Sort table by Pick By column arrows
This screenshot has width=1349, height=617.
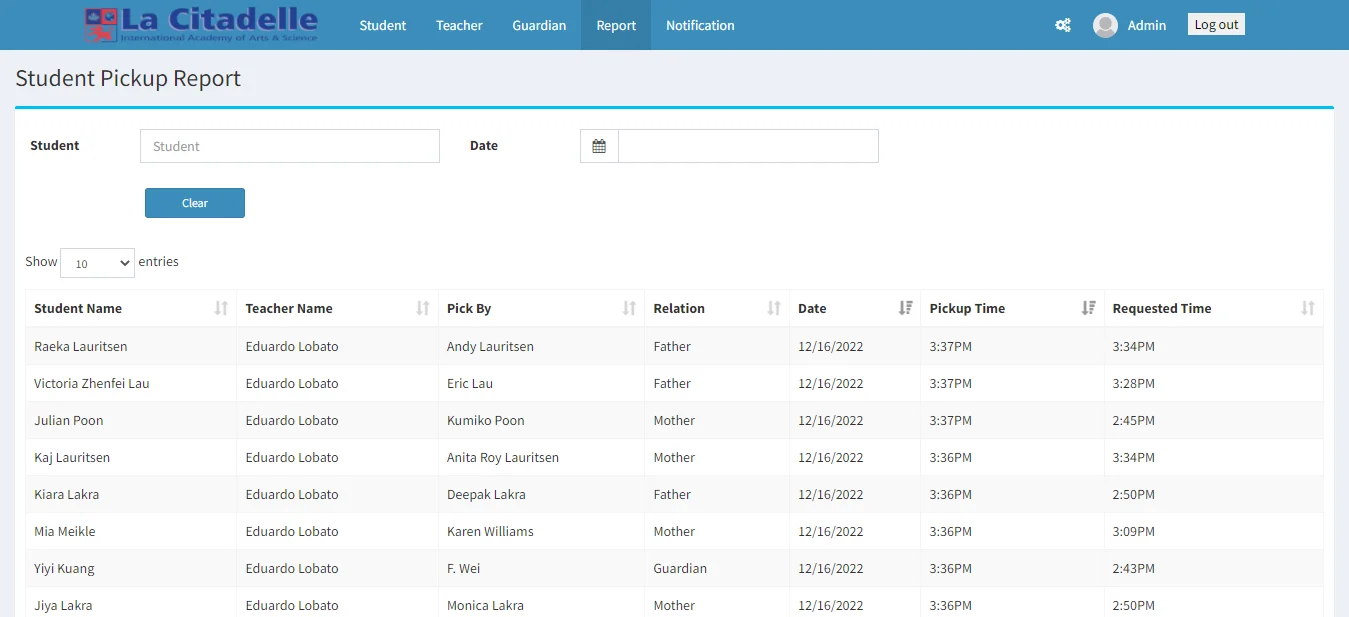(629, 308)
